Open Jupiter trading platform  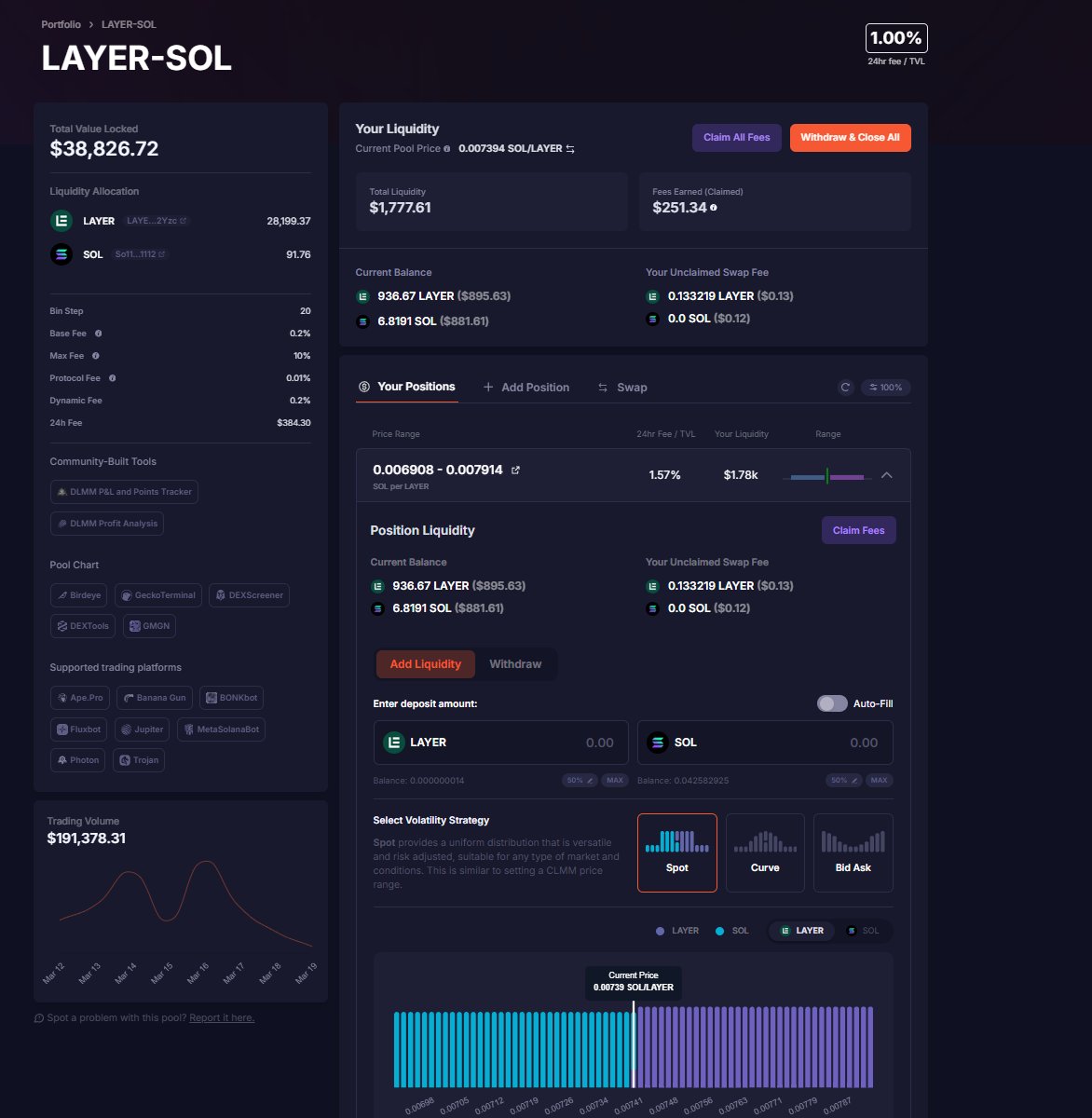pos(143,729)
